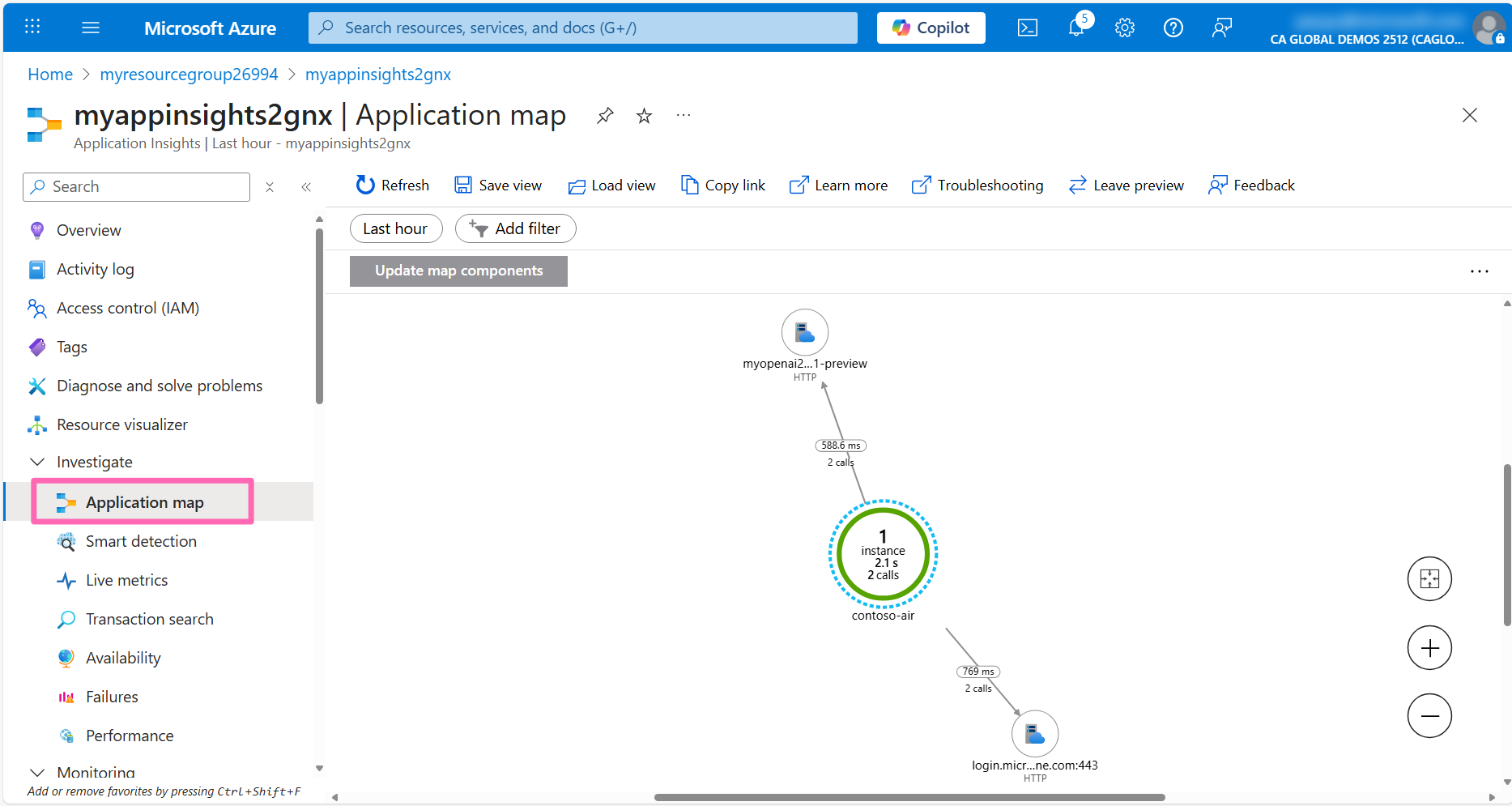Image resolution: width=1512 pixels, height=806 pixels.
Task: Fit the map to the screen
Action: tap(1429, 578)
